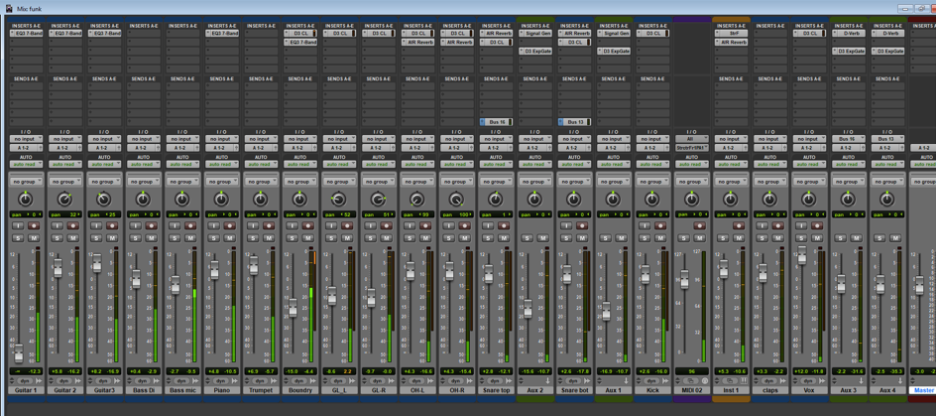
Task: Select the Bass mic track name
Action: [182, 390]
